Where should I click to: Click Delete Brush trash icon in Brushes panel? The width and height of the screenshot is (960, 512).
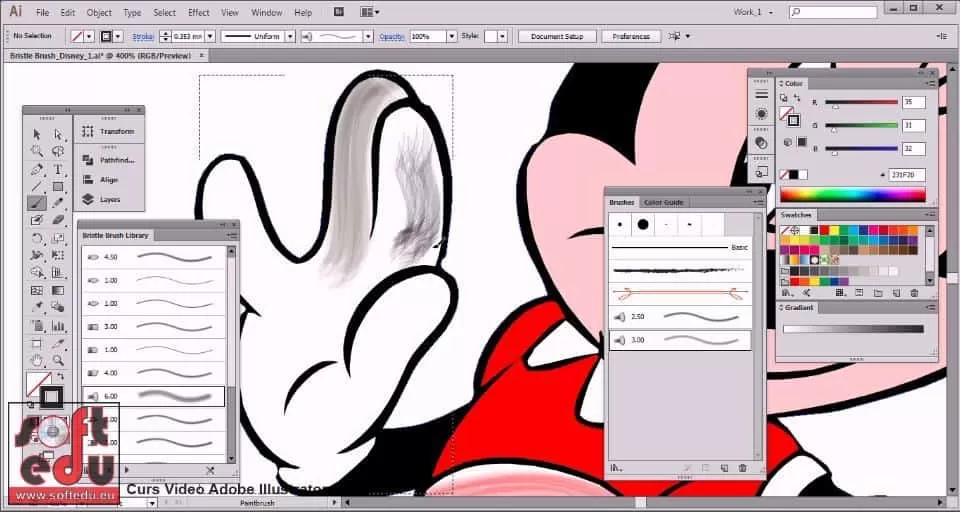pos(743,468)
